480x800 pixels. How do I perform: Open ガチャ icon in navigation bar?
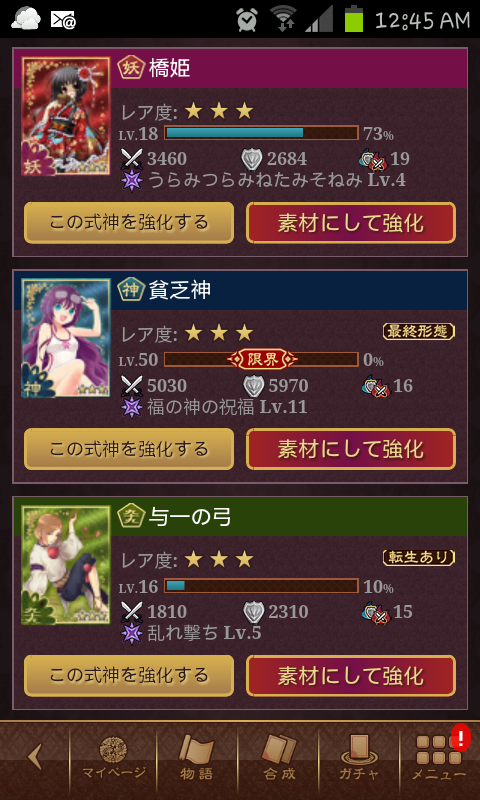click(359, 758)
